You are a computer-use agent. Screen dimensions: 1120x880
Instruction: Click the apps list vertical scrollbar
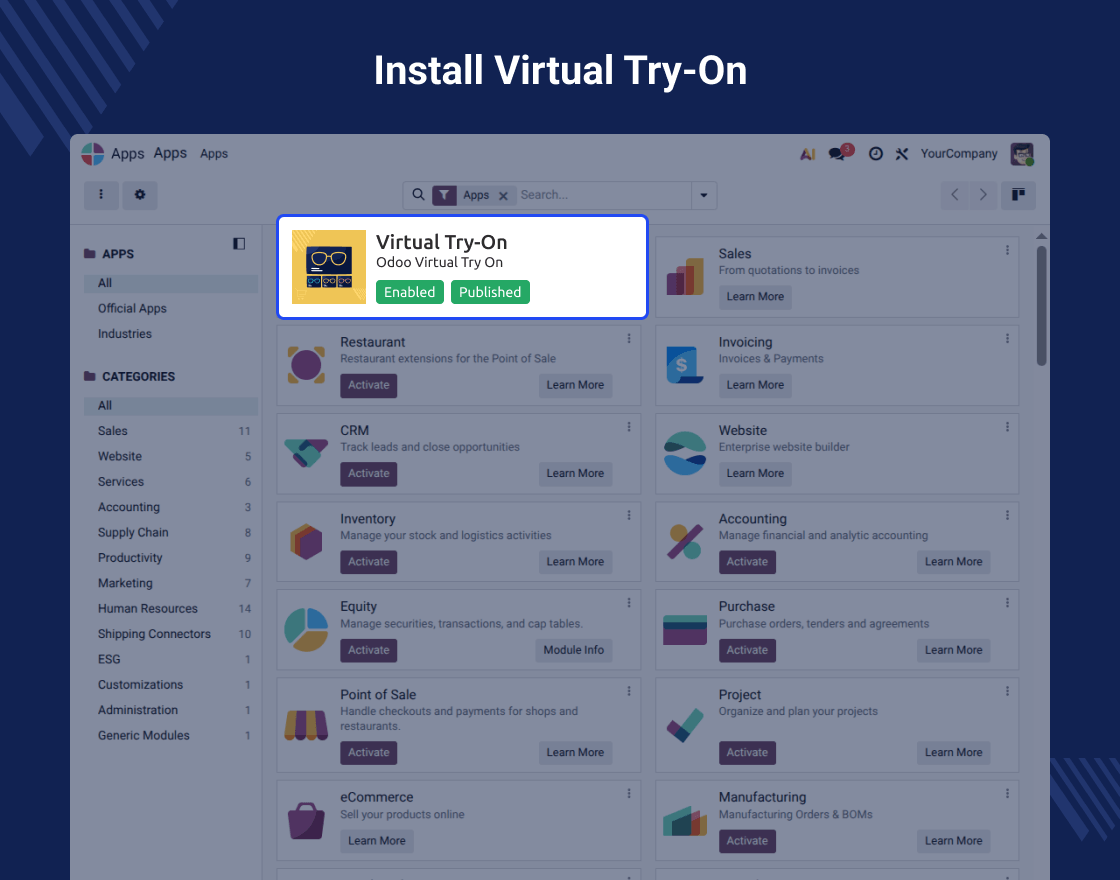click(1041, 306)
